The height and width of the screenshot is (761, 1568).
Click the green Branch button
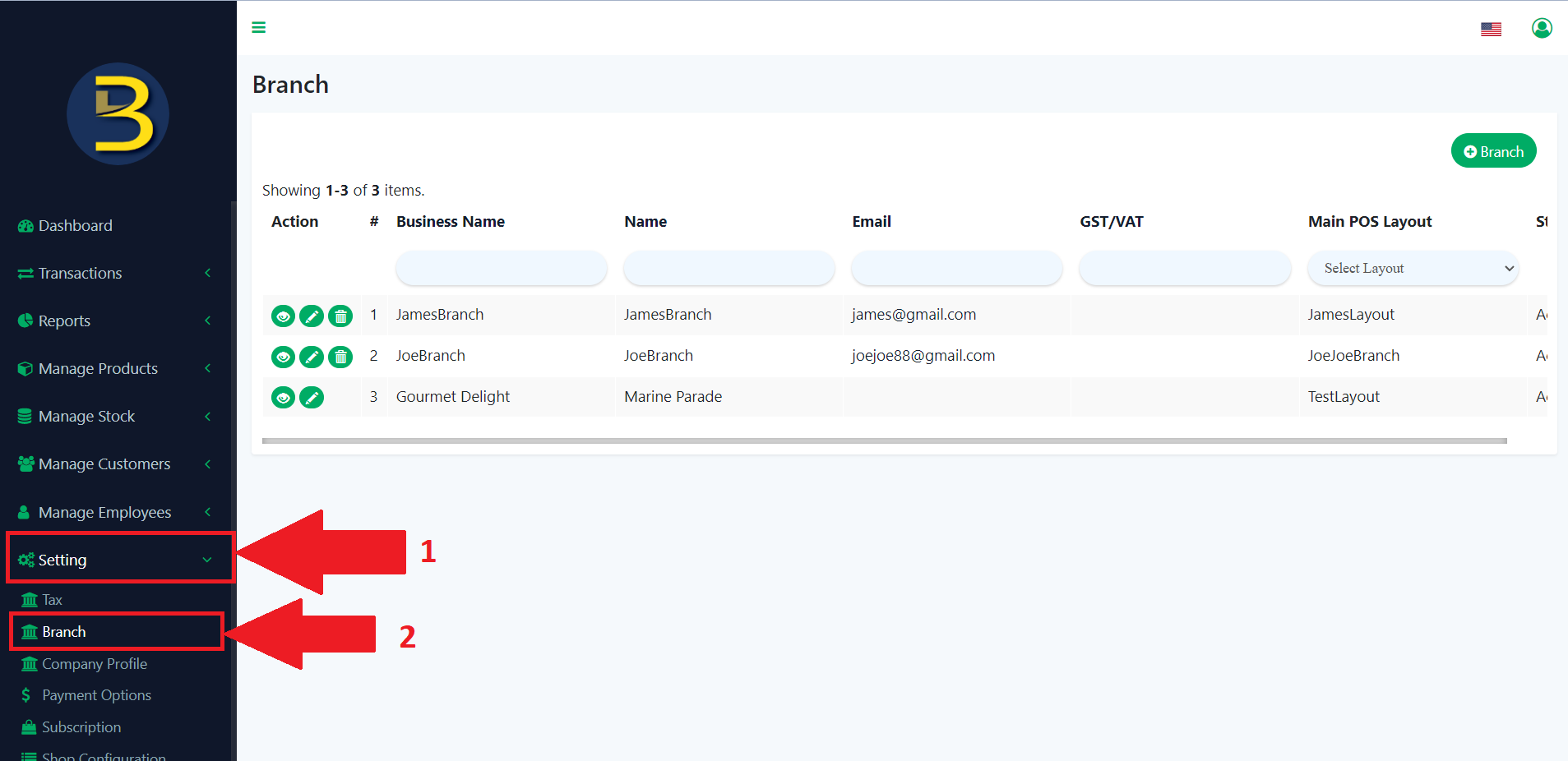click(x=1493, y=150)
